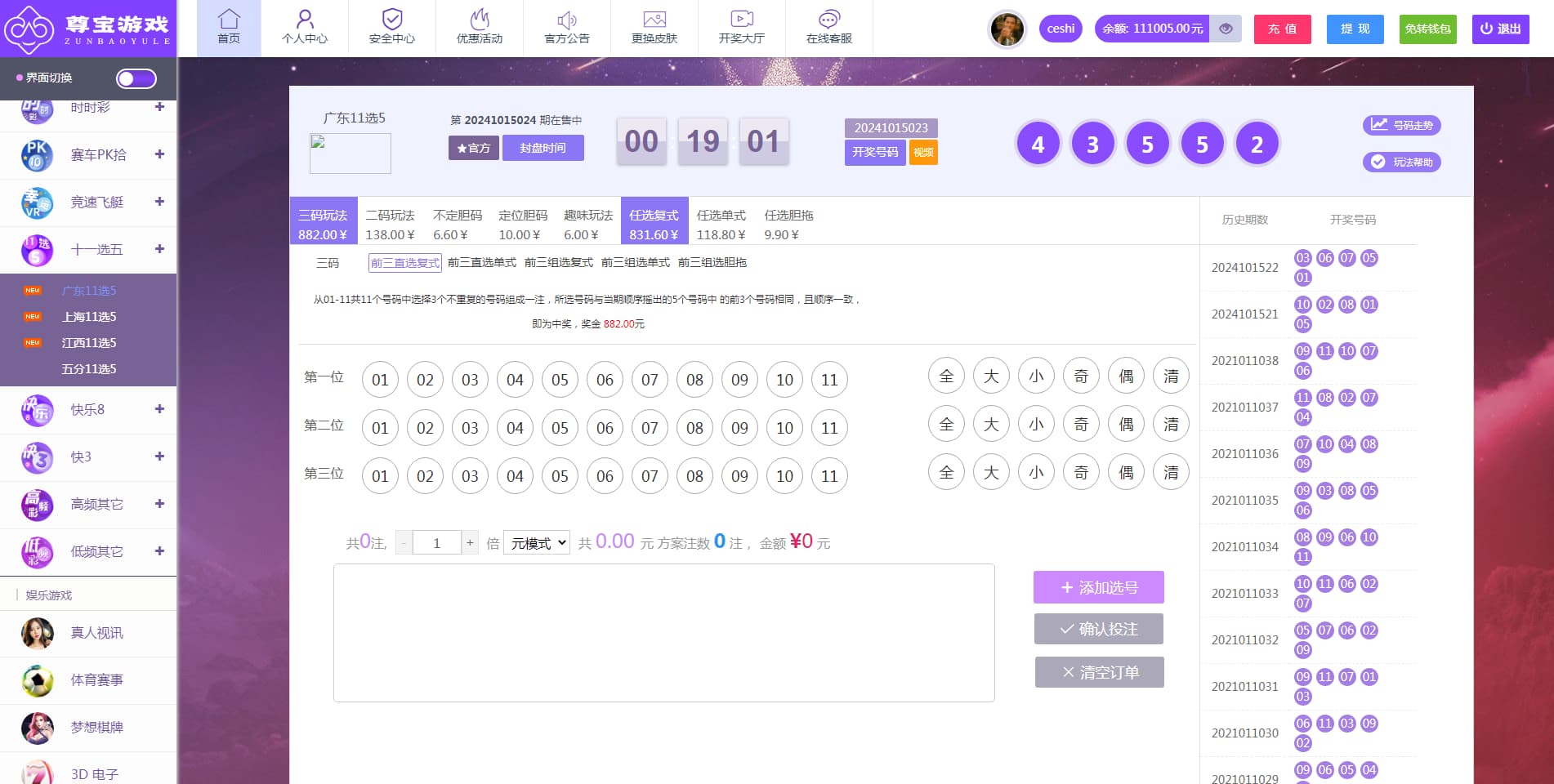This screenshot has width=1554, height=784.
Task: Toggle balance visibility eye icon
Action: pos(1226,29)
